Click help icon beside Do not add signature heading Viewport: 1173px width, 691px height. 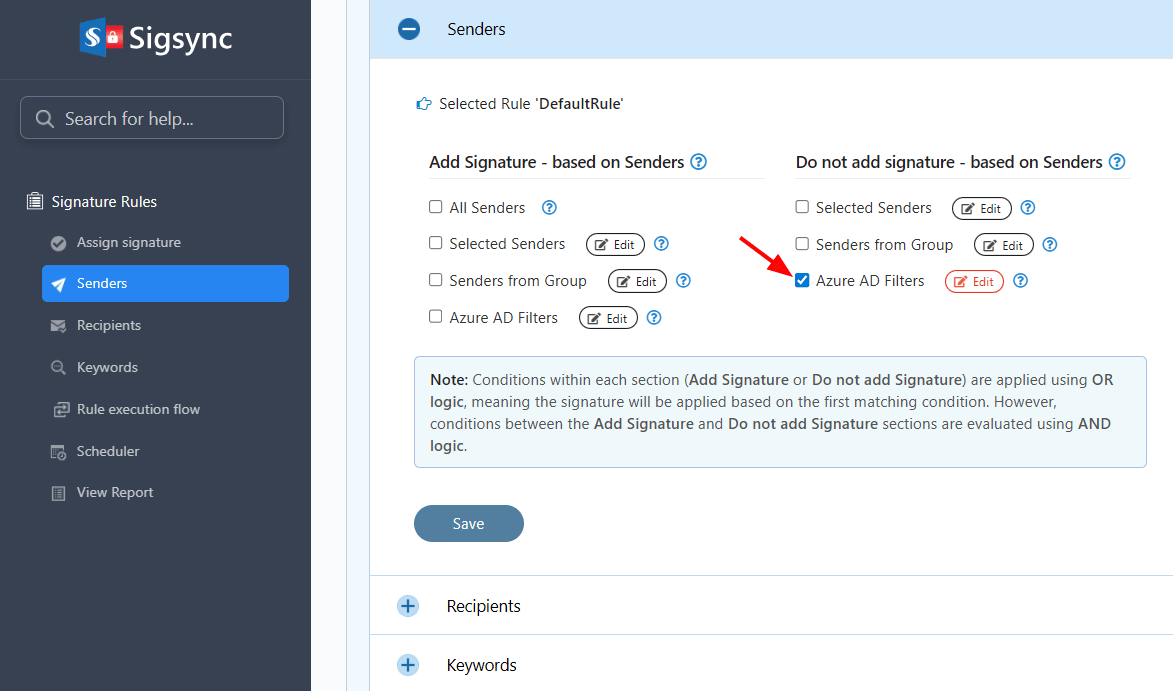coord(1117,162)
